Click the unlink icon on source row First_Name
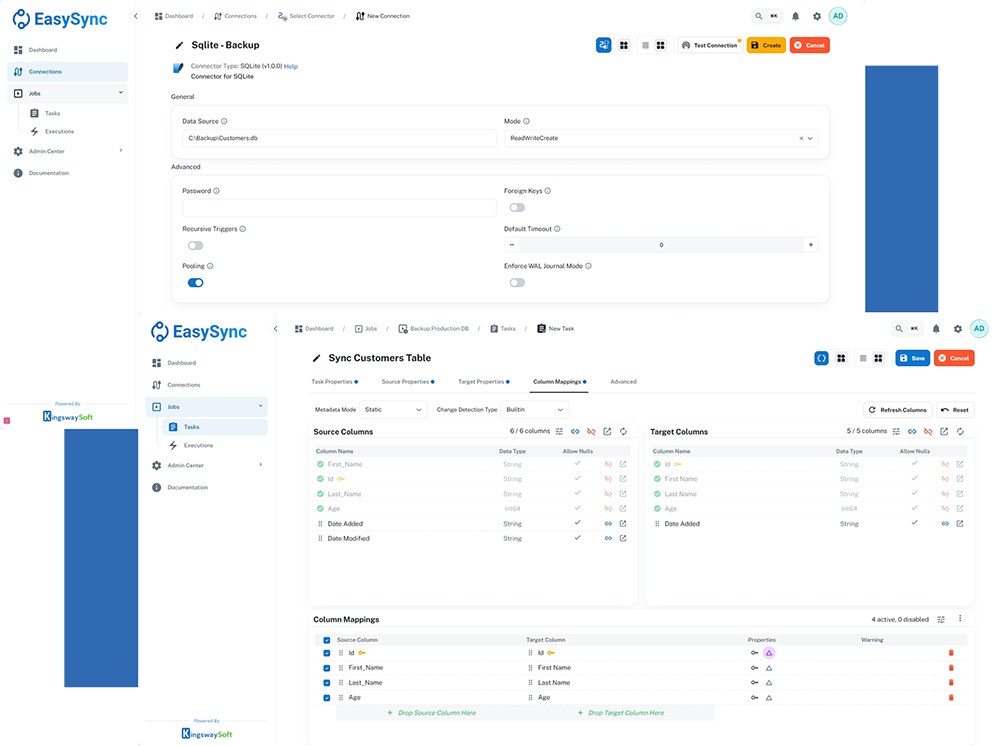 point(608,464)
